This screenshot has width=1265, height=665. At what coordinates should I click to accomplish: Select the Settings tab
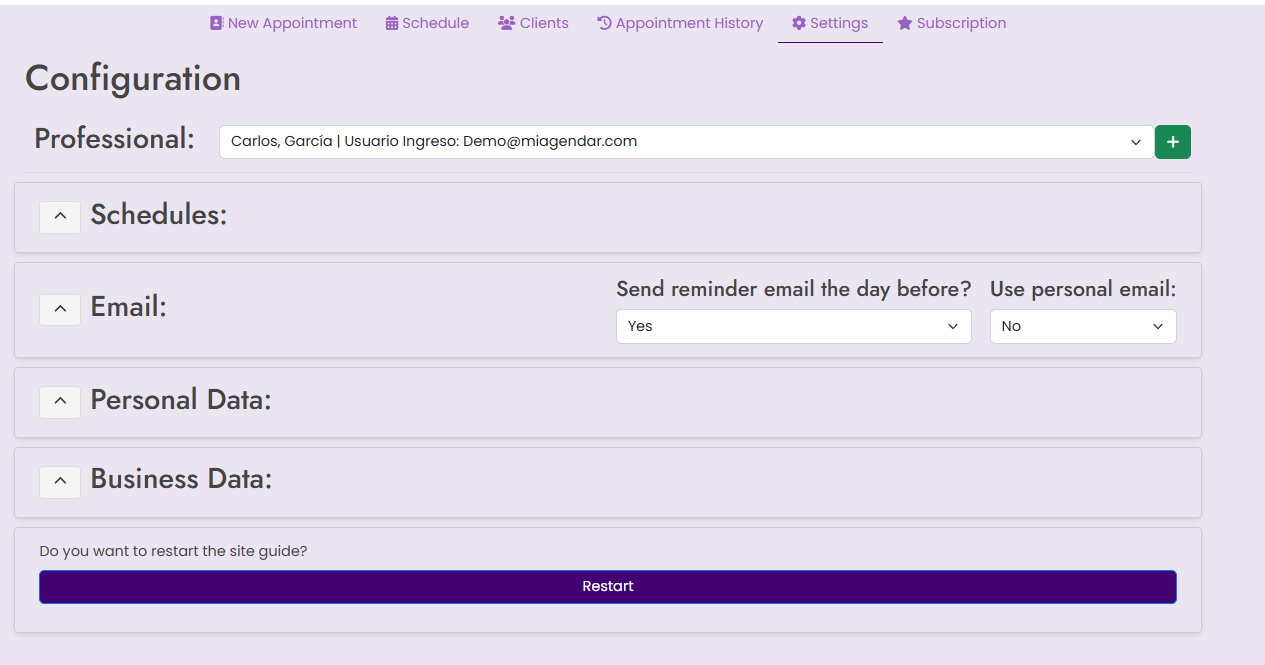coord(830,23)
